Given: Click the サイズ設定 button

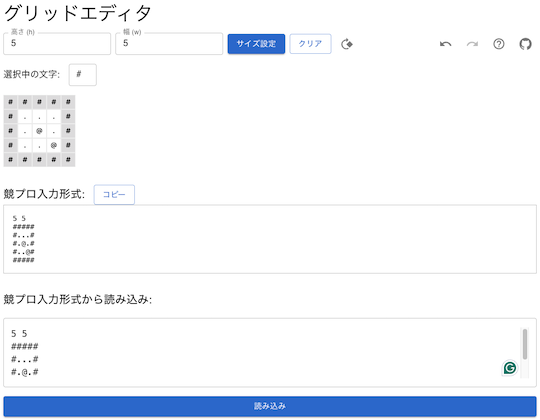Looking at the screenshot, I should coord(256,44).
